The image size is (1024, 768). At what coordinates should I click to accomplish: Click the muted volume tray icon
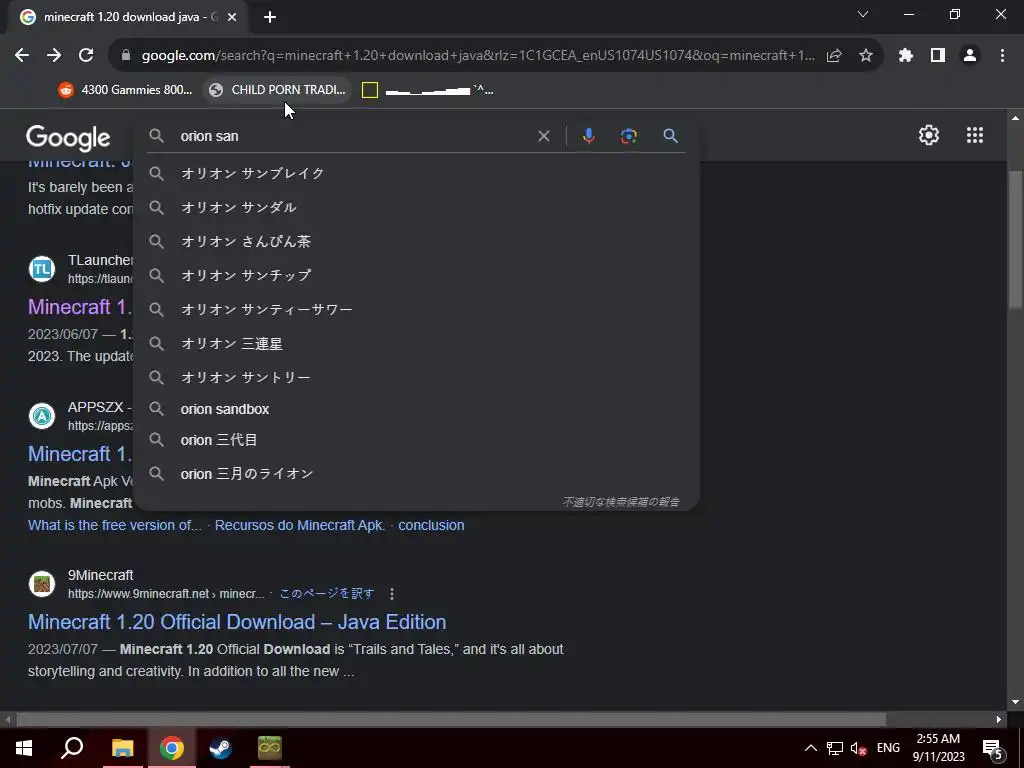coord(858,748)
